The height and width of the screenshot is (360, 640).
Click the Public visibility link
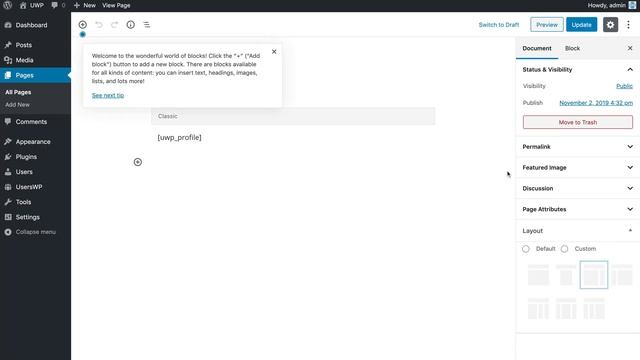click(x=624, y=86)
